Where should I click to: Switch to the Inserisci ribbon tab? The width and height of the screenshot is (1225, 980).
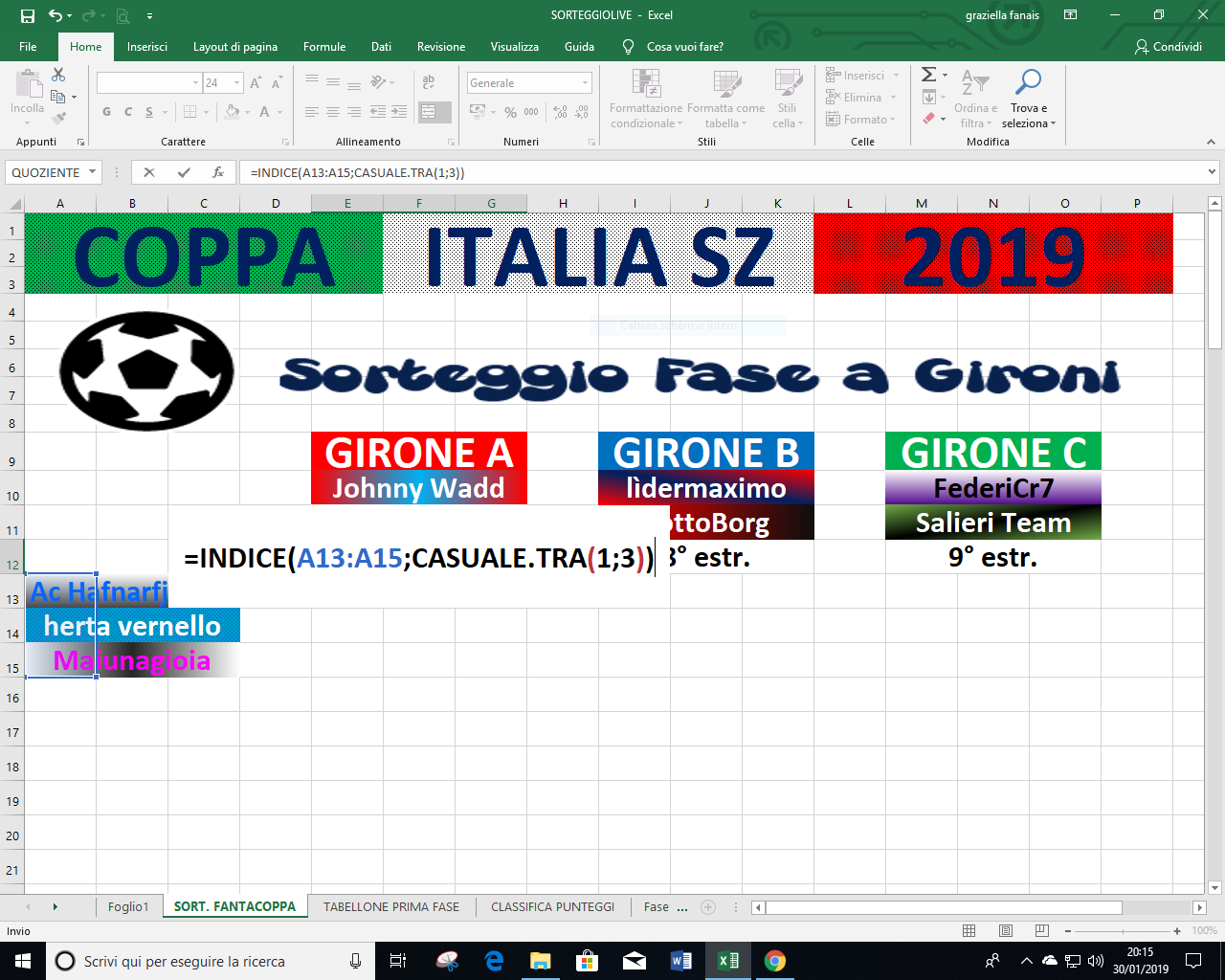click(x=147, y=46)
